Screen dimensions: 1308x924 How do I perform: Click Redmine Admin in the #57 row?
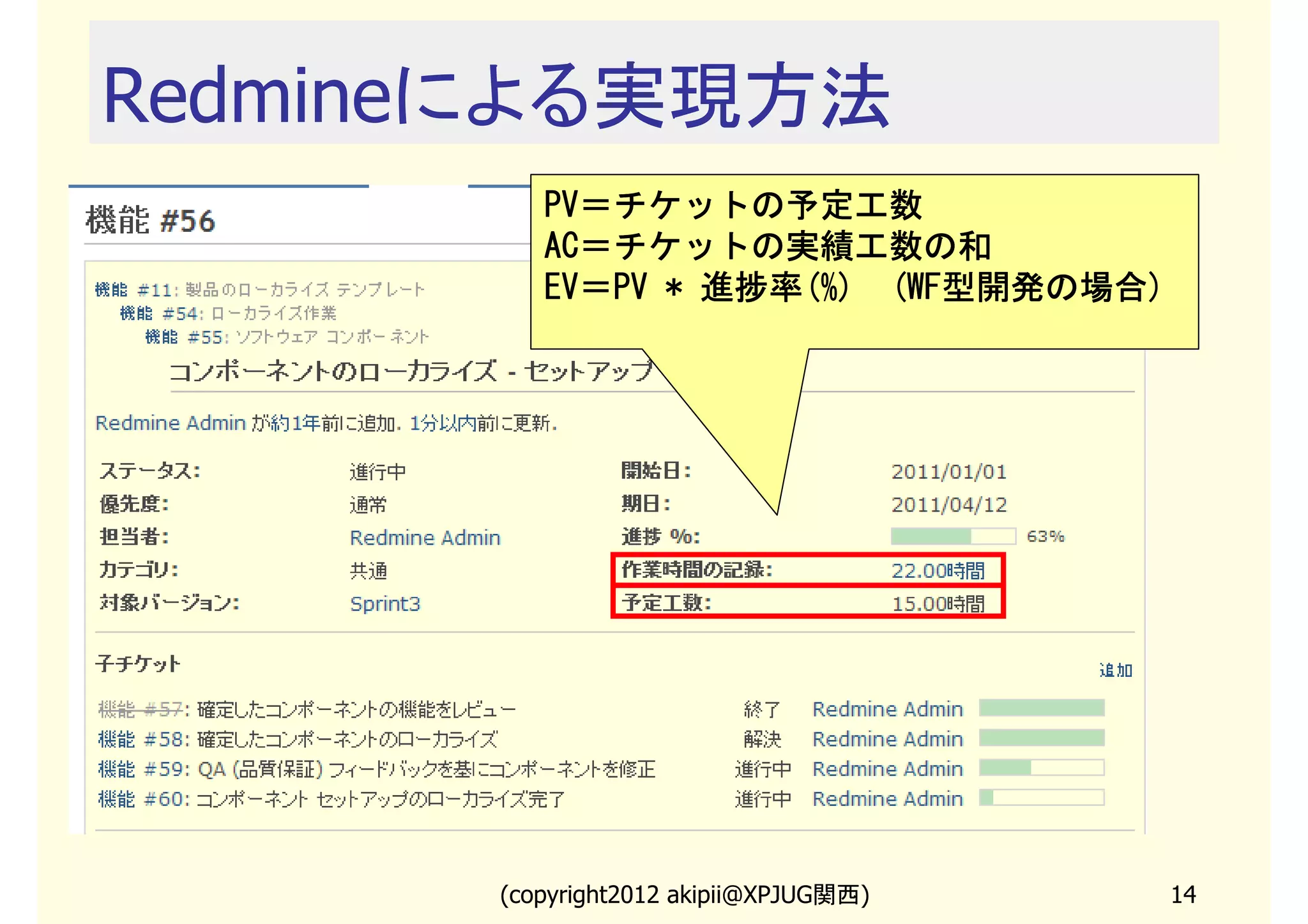point(888,709)
